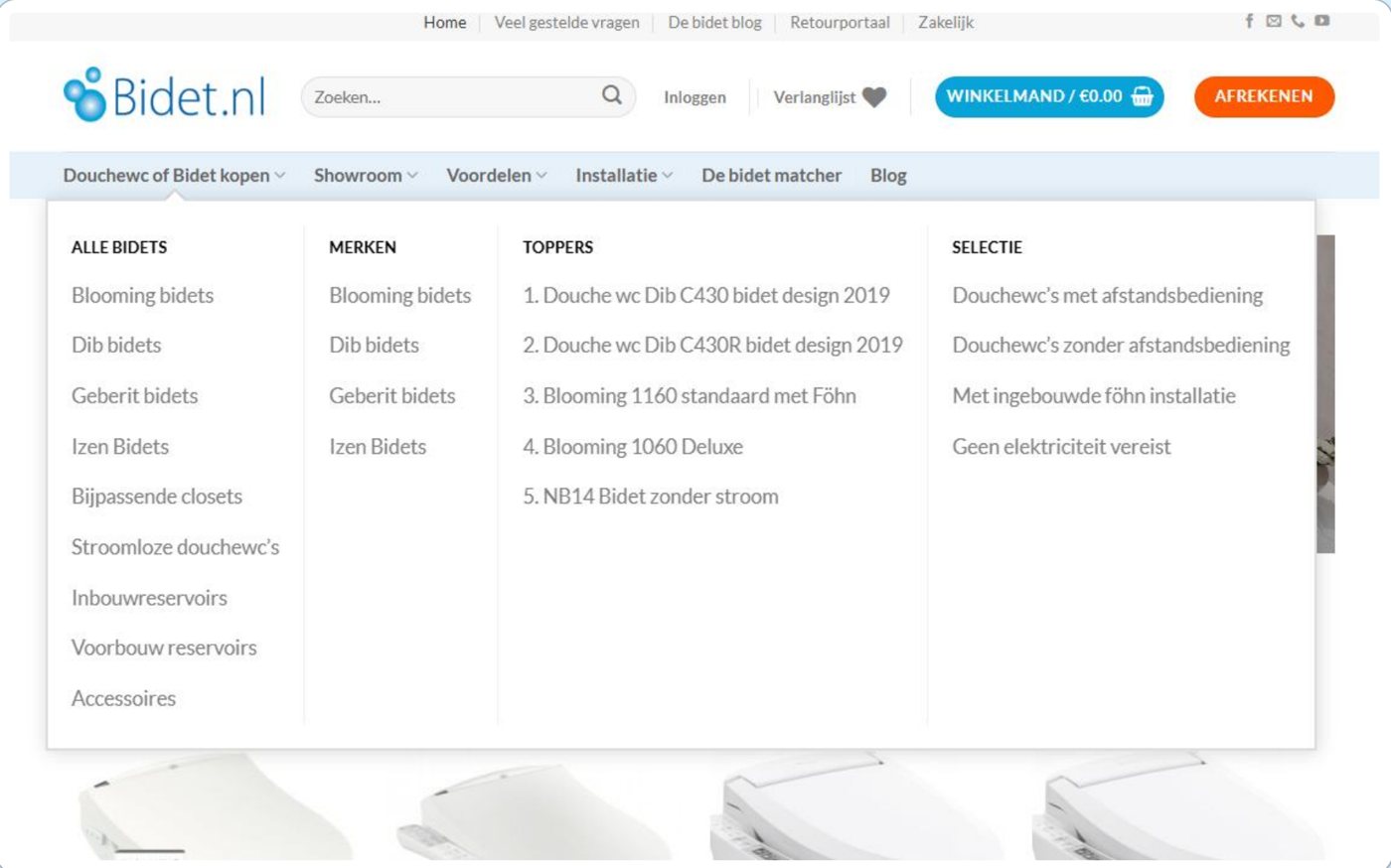The height and width of the screenshot is (868, 1391).
Task: Expand the Showroom dropdown menu
Action: tap(366, 176)
